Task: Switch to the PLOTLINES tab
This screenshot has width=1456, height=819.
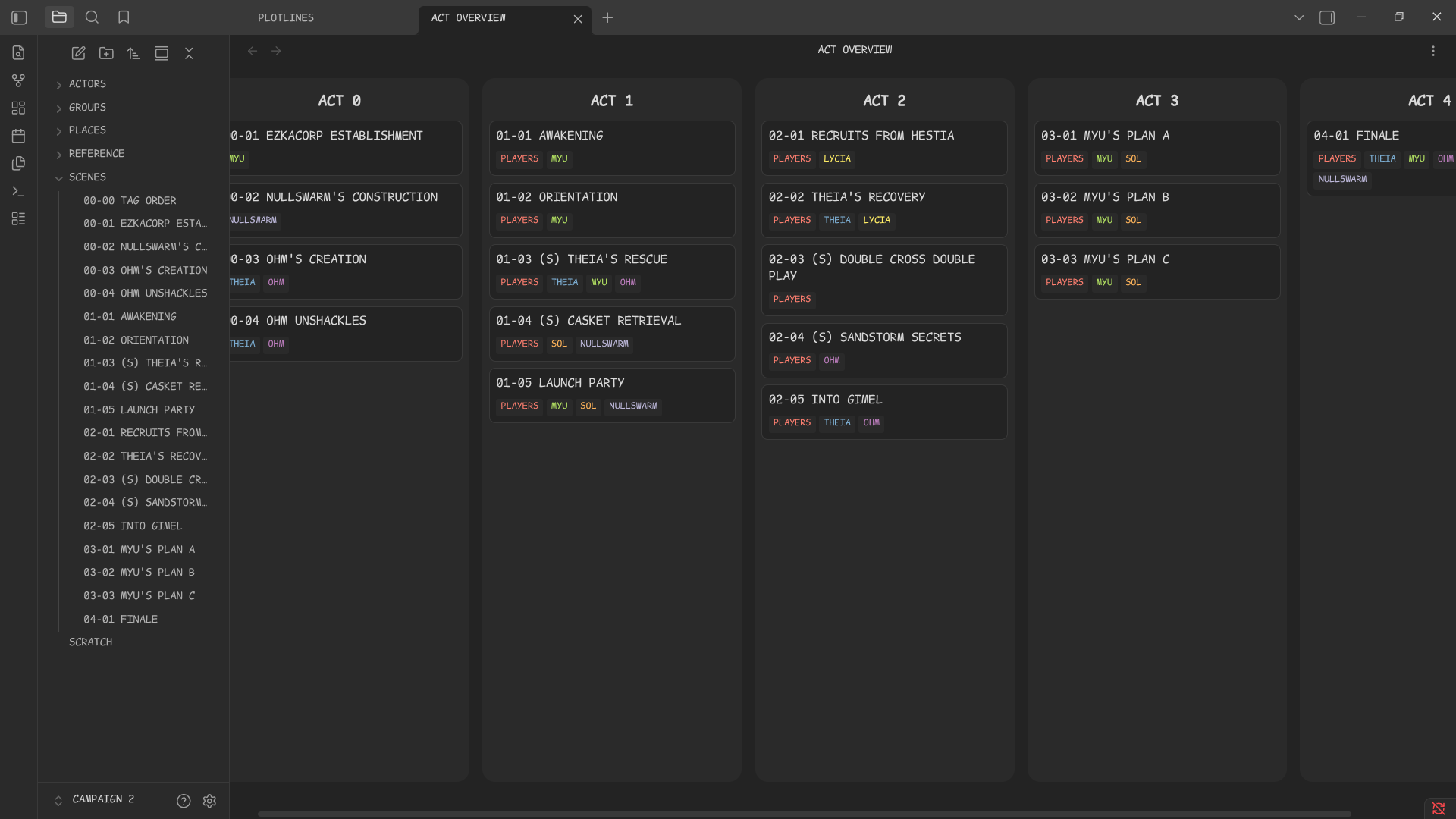Action: point(286,17)
